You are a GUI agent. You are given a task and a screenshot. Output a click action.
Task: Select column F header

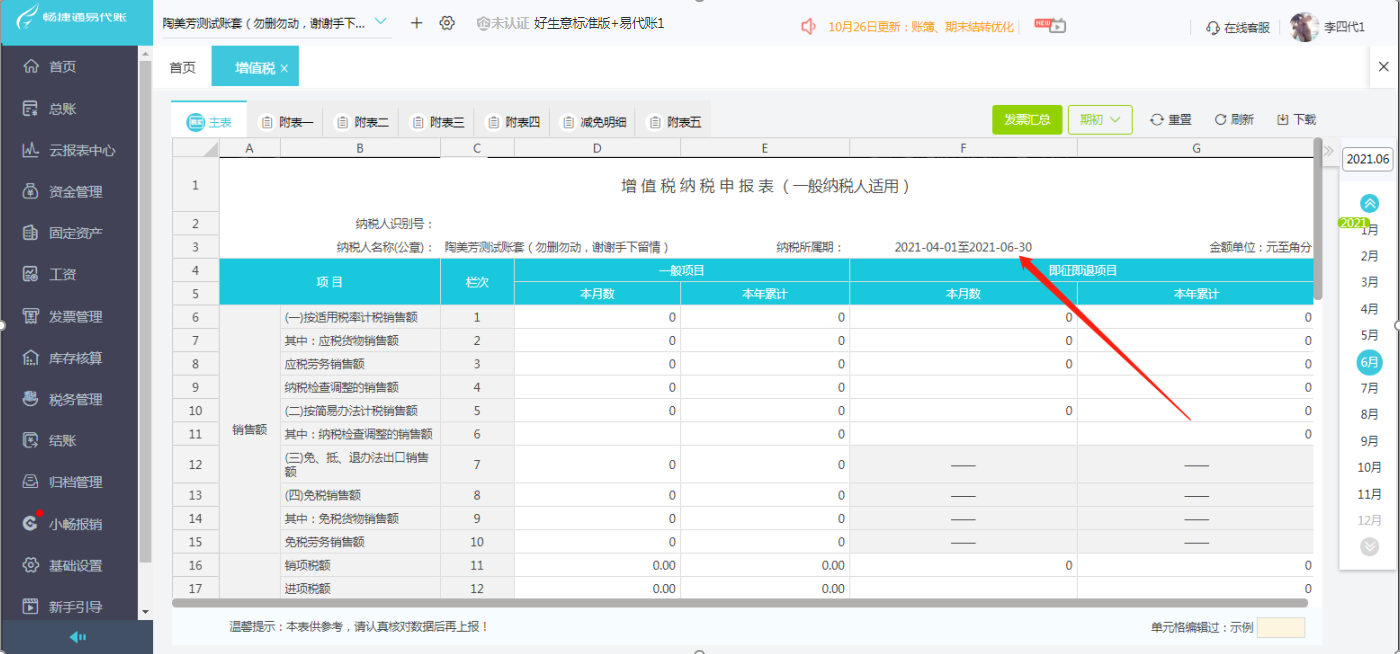[963, 149]
